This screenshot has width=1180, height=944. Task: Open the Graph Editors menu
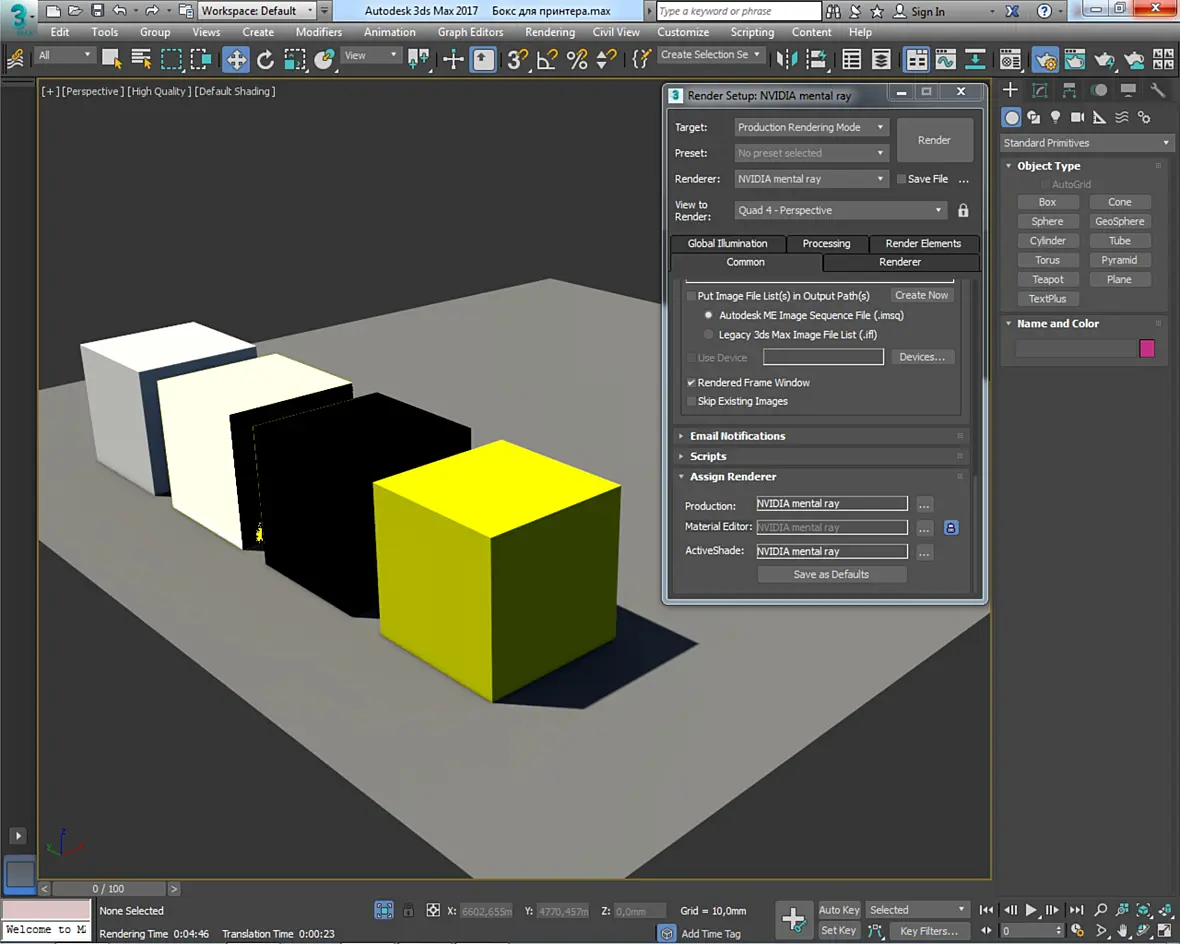[x=470, y=32]
